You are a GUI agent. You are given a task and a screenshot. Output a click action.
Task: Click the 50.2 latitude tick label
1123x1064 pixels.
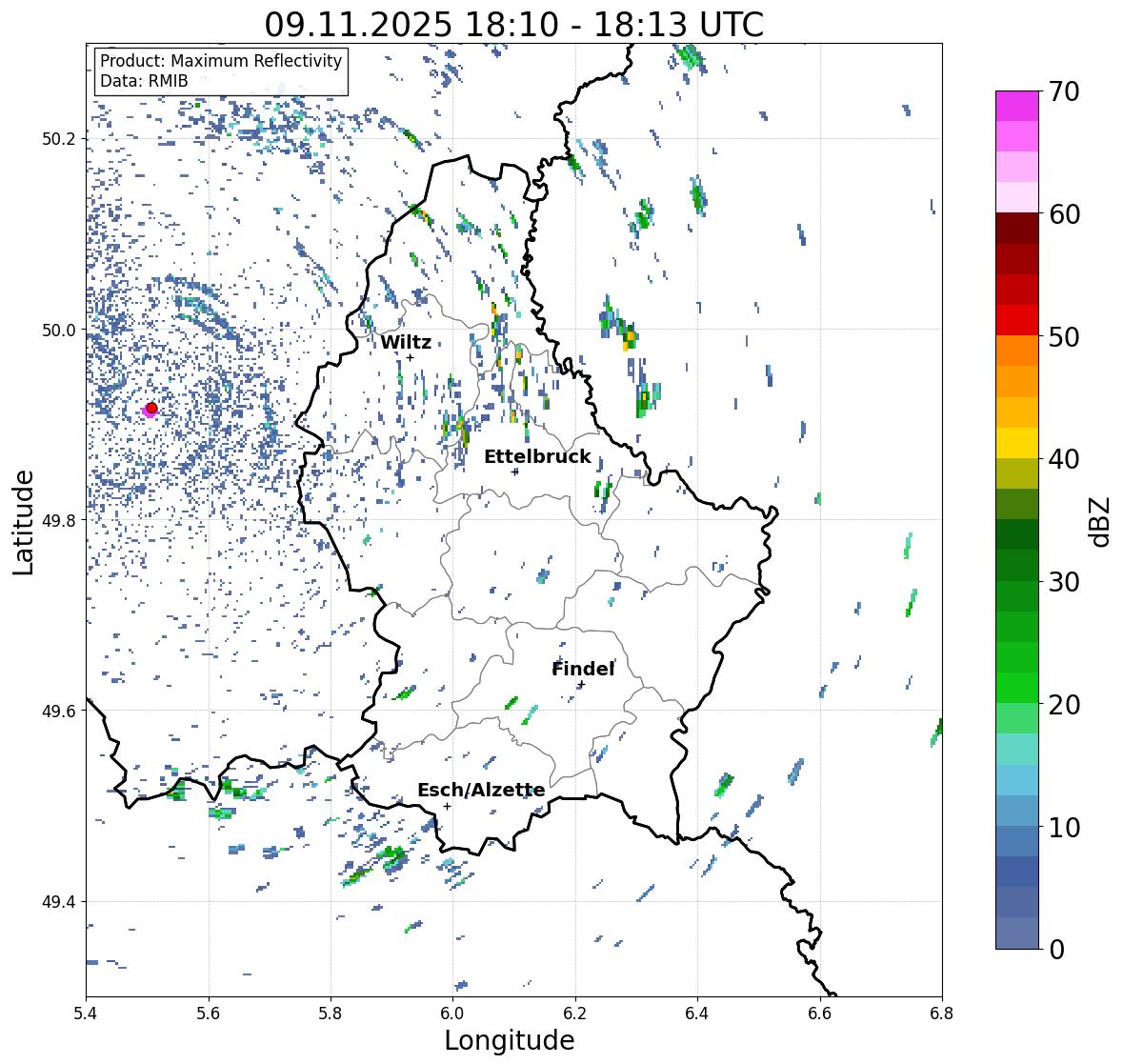(x=59, y=139)
